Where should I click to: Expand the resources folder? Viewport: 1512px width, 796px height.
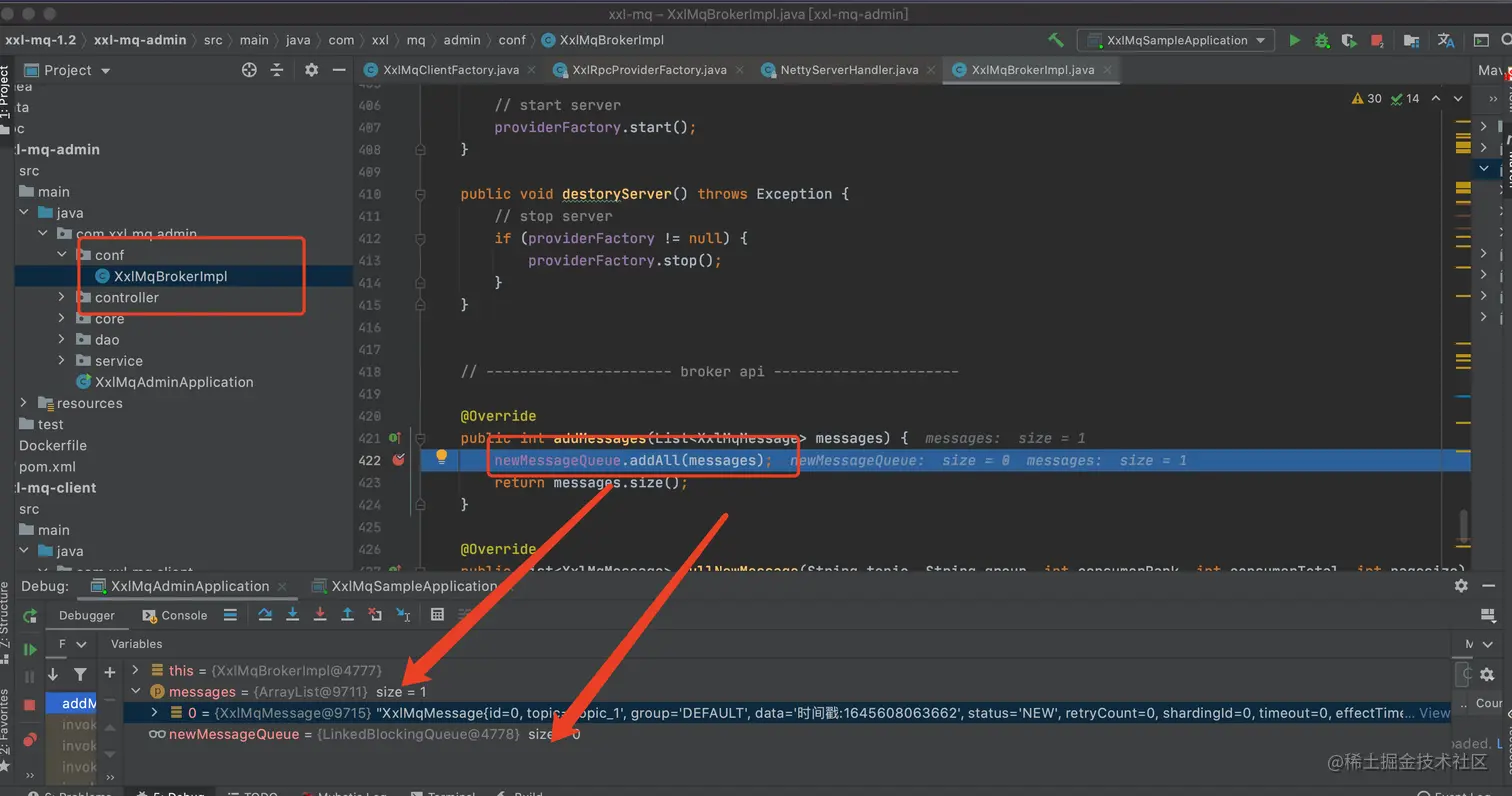[x=24, y=403]
